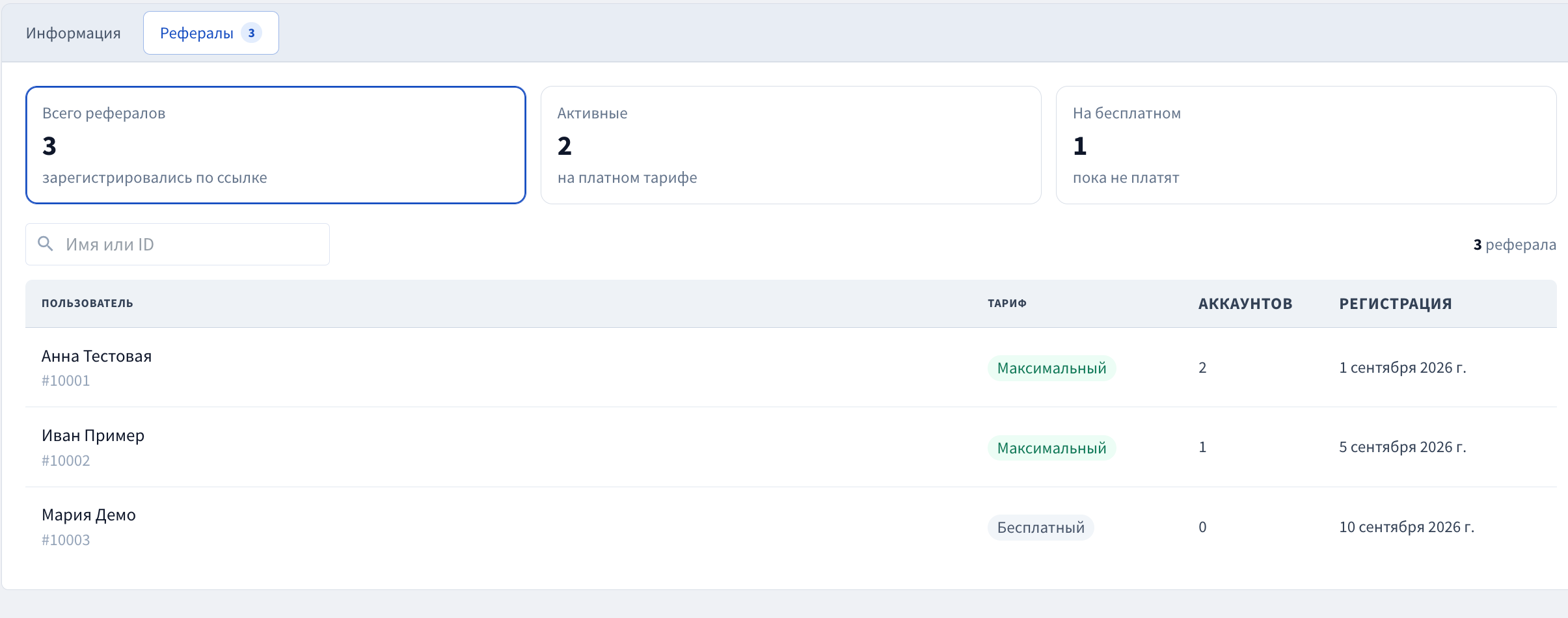The height and width of the screenshot is (618, 1568).
Task: Click the ID #10001
Action: pyautogui.click(x=66, y=381)
